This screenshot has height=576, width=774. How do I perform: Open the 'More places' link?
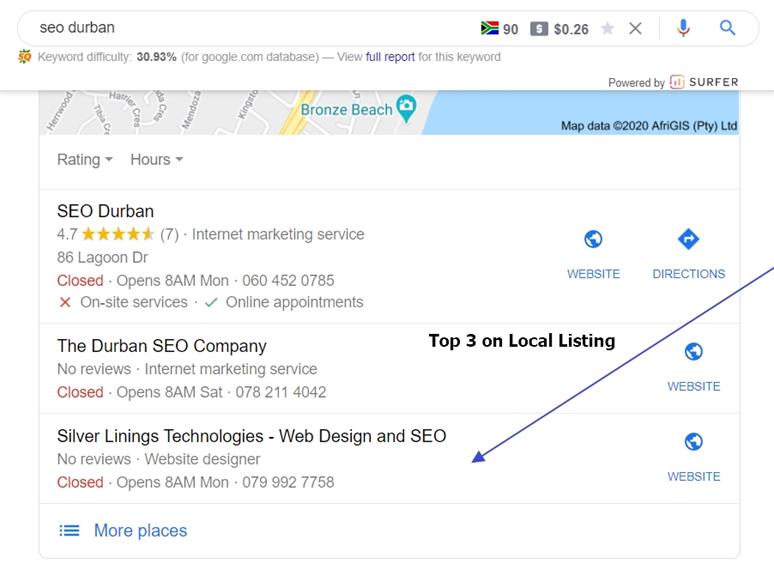coord(141,531)
